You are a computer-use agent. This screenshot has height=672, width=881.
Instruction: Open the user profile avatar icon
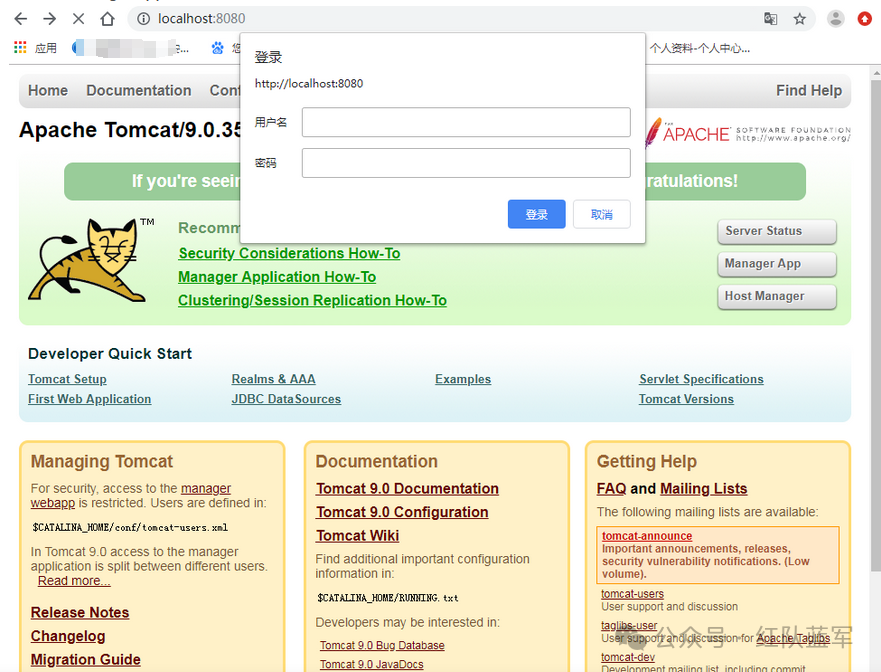point(835,19)
